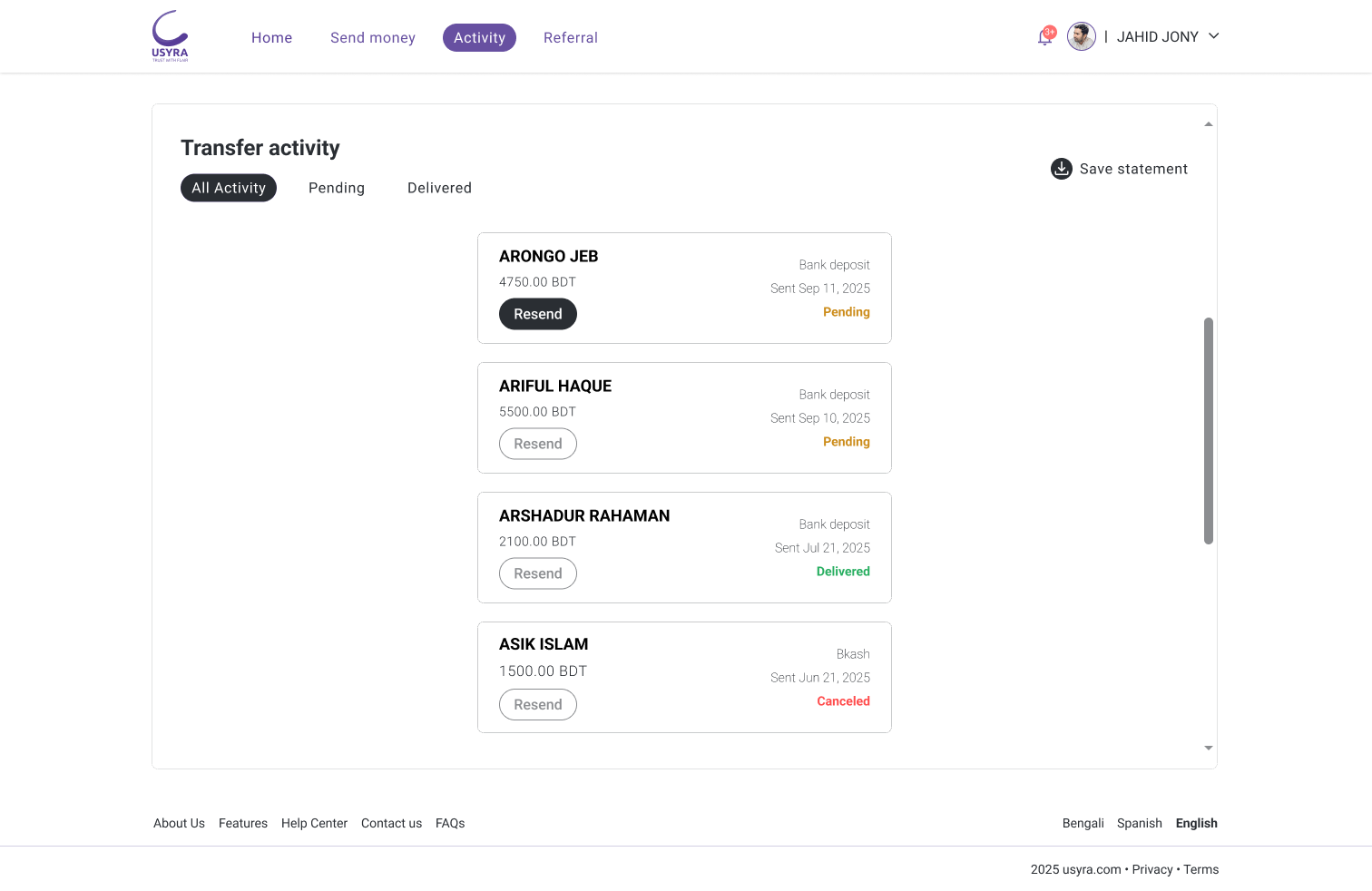
Task: Expand the JAHID JONY account menu
Action: [x=1214, y=36]
